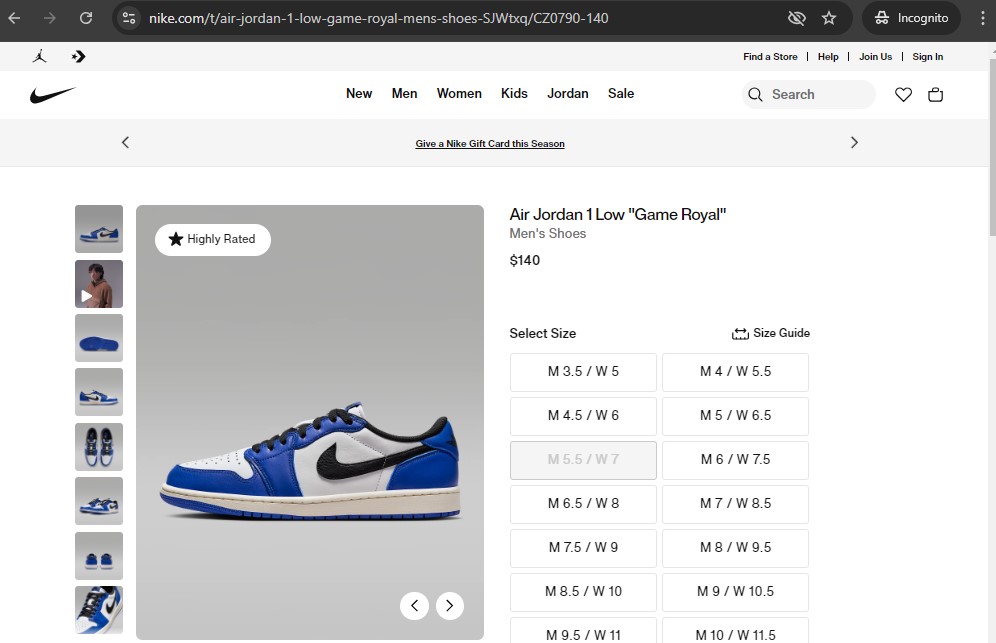Advance promo banner to next message
This screenshot has height=643, width=996.
(x=854, y=143)
